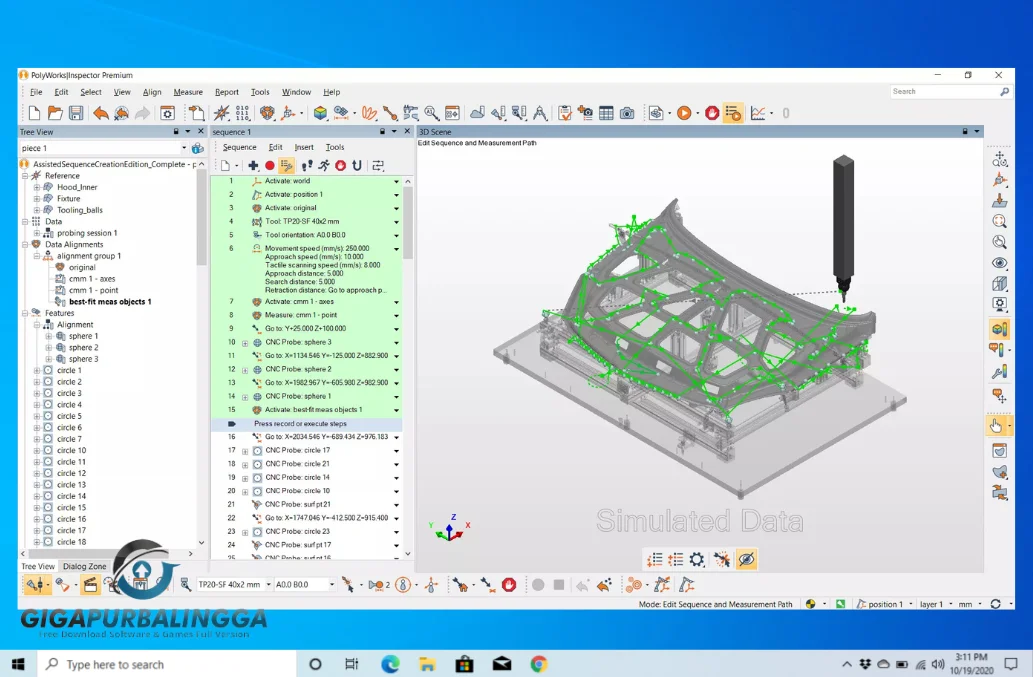The image size is (1033, 677).
Task: Expand step 17 CNC Probe: circle 17
Action: coord(245,451)
